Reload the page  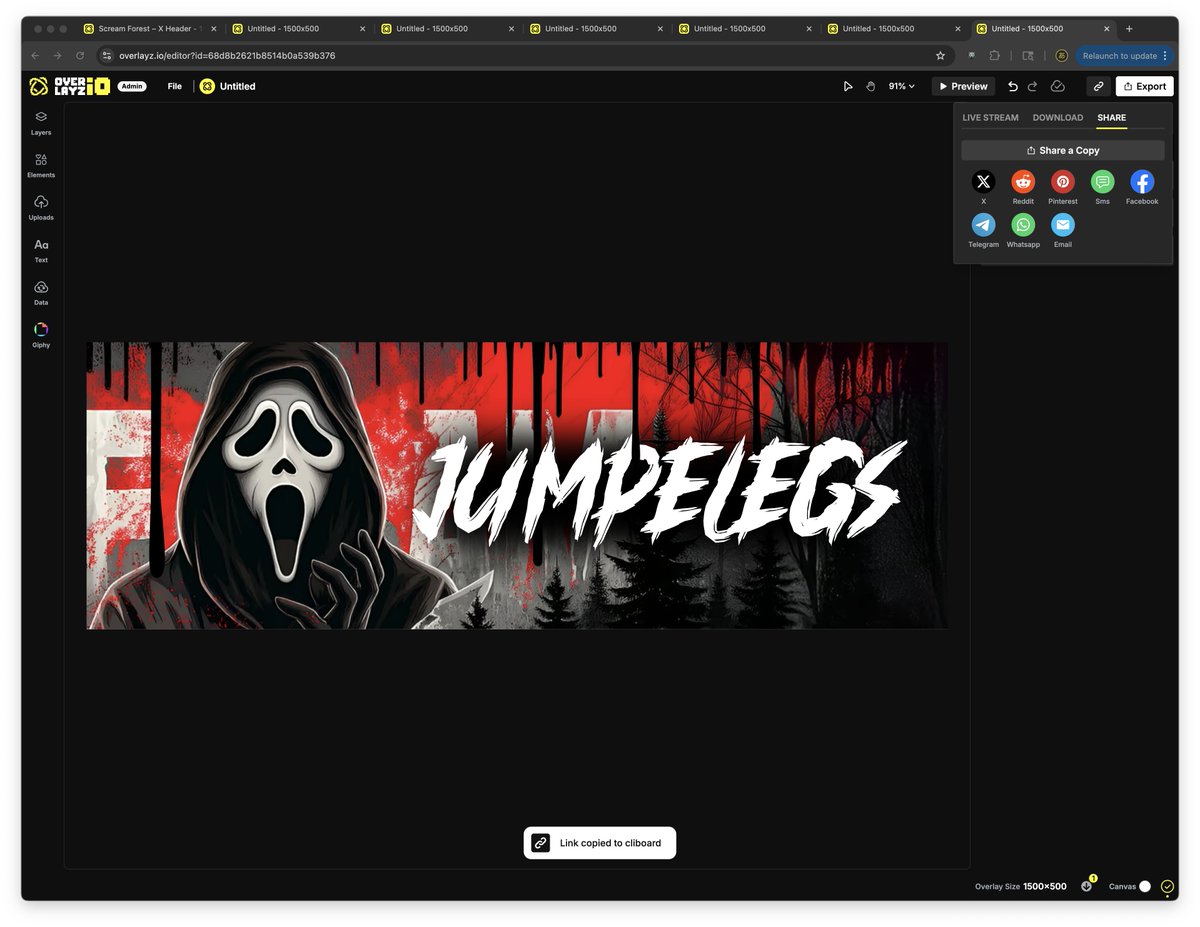pos(80,56)
